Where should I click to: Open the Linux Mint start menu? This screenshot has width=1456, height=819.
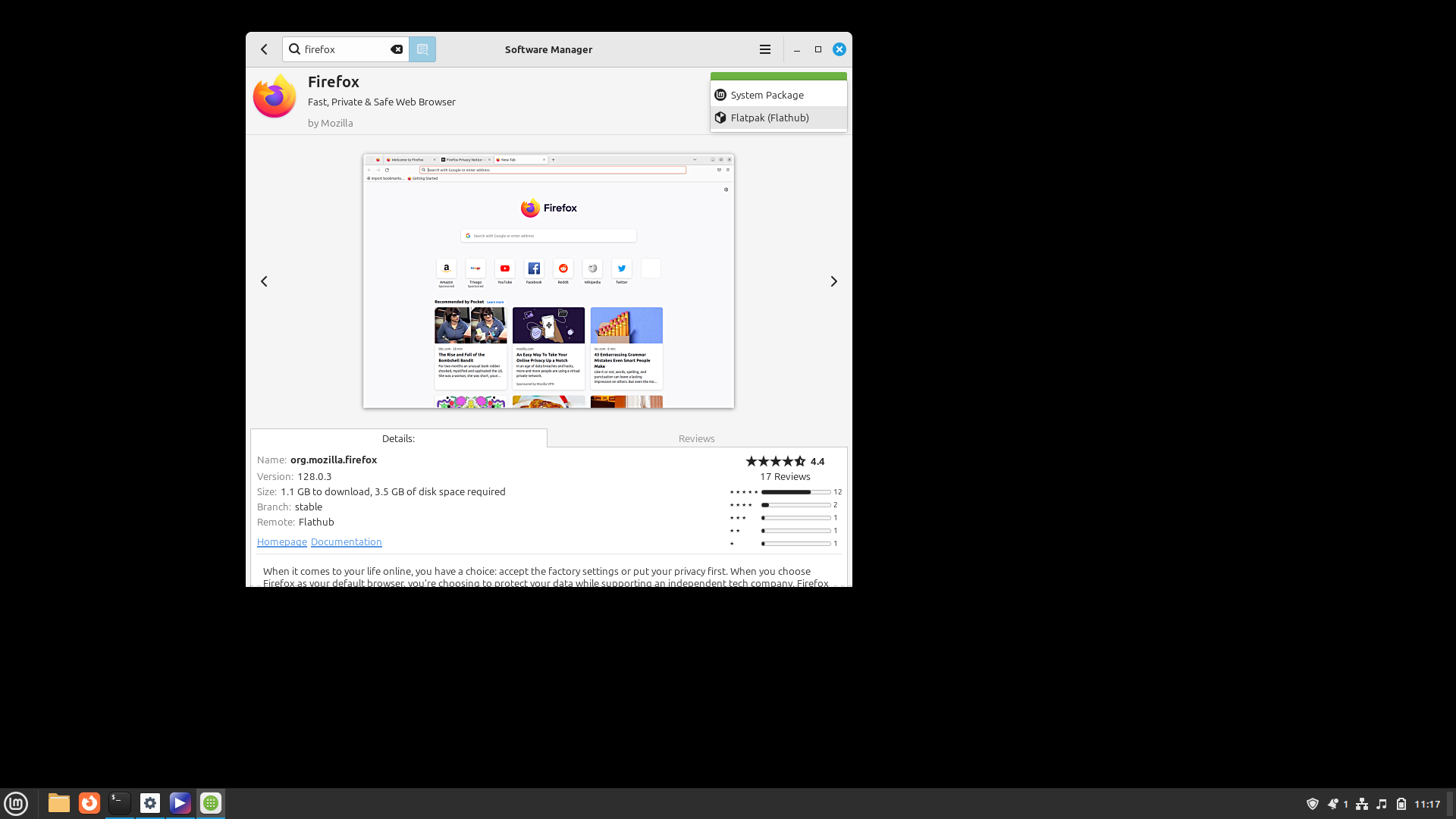(16, 803)
